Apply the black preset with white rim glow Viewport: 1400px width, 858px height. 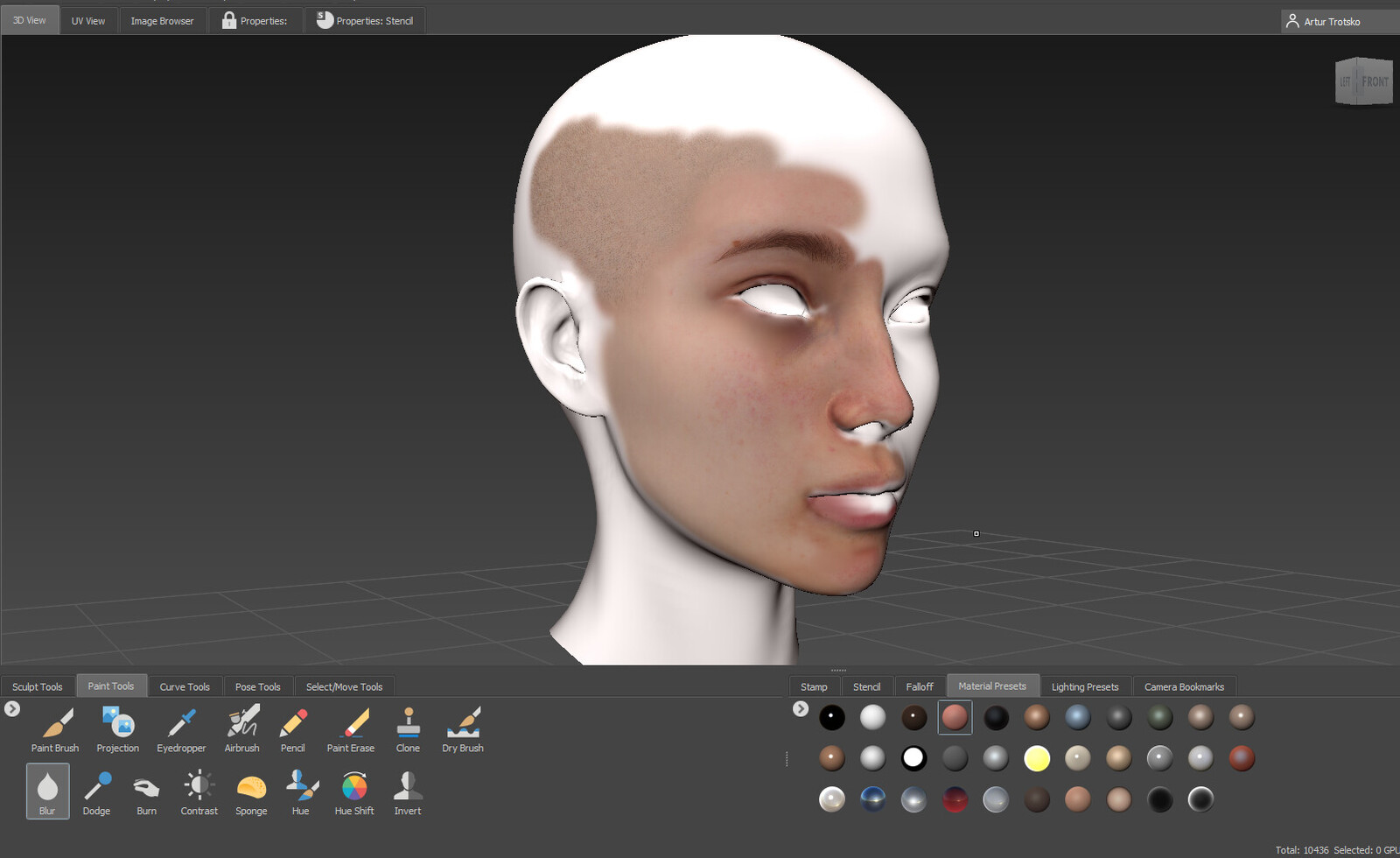(1200, 799)
